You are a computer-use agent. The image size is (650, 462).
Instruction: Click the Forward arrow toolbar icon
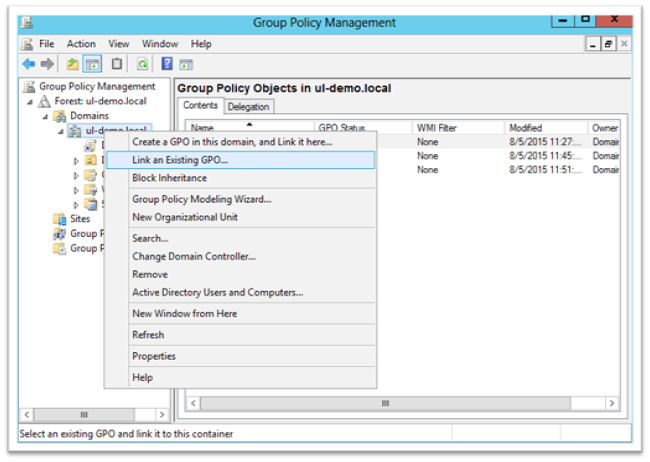46,64
